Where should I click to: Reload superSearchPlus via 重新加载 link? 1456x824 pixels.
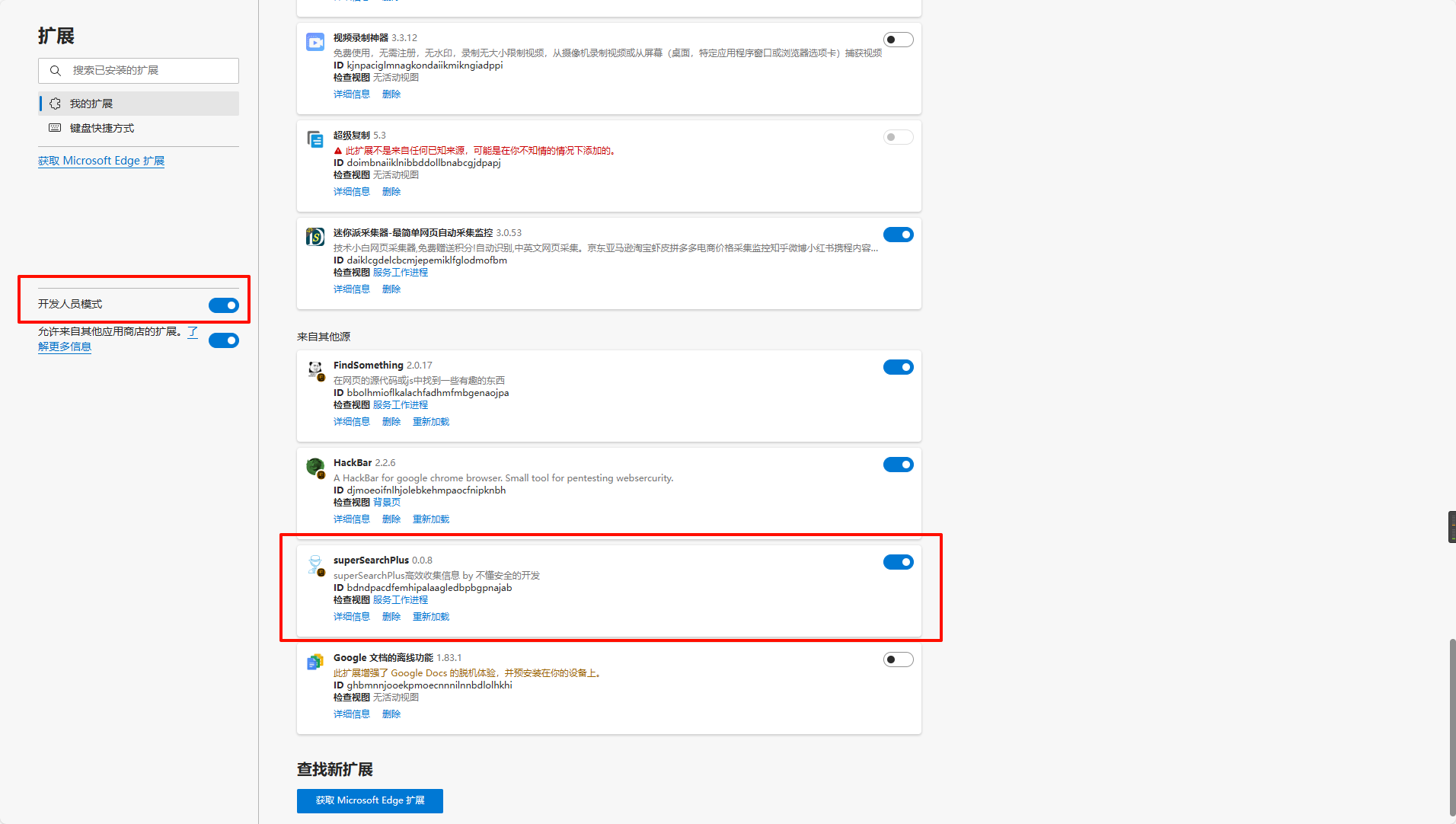click(x=431, y=617)
